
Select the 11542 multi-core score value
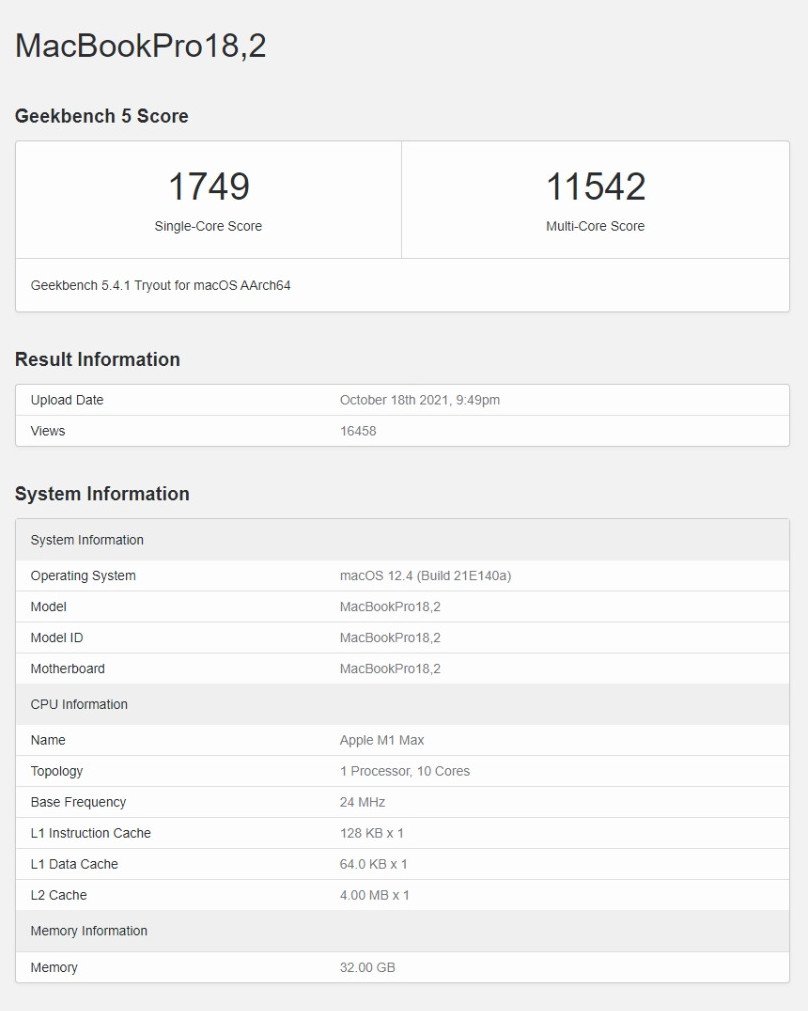click(x=595, y=187)
